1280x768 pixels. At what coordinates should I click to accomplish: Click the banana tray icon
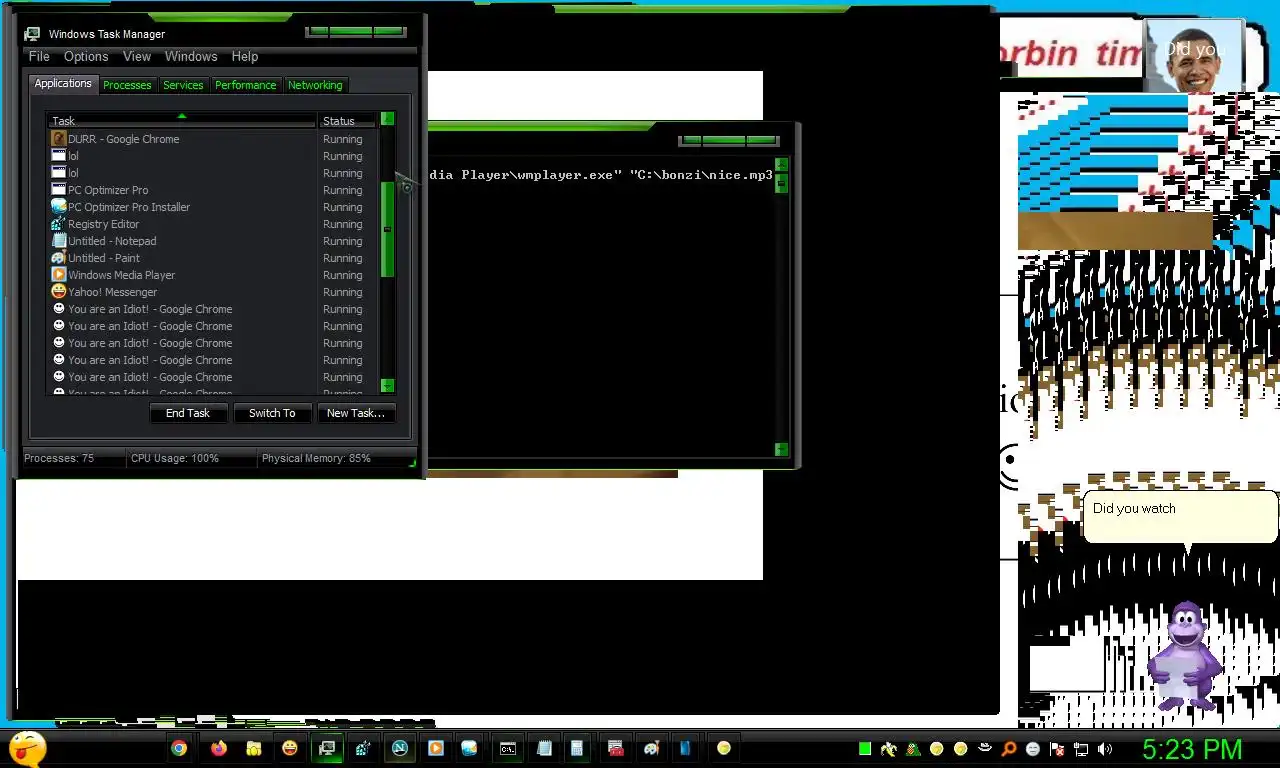tap(888, 749)
